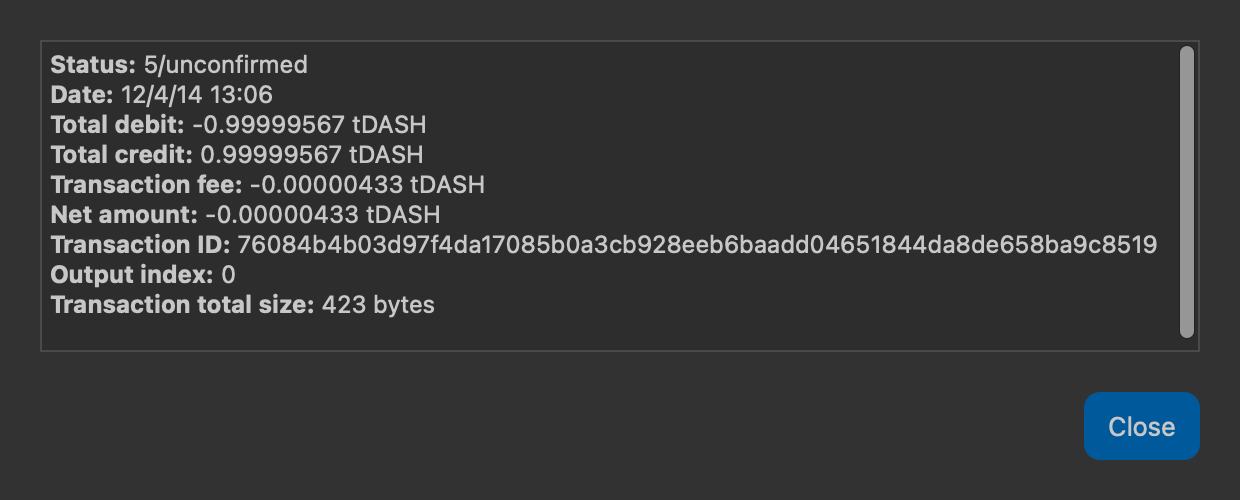Click the long transaction ID hash
Image resolution: width=1240 pixels, height=500 pixels.
[697, 245]
